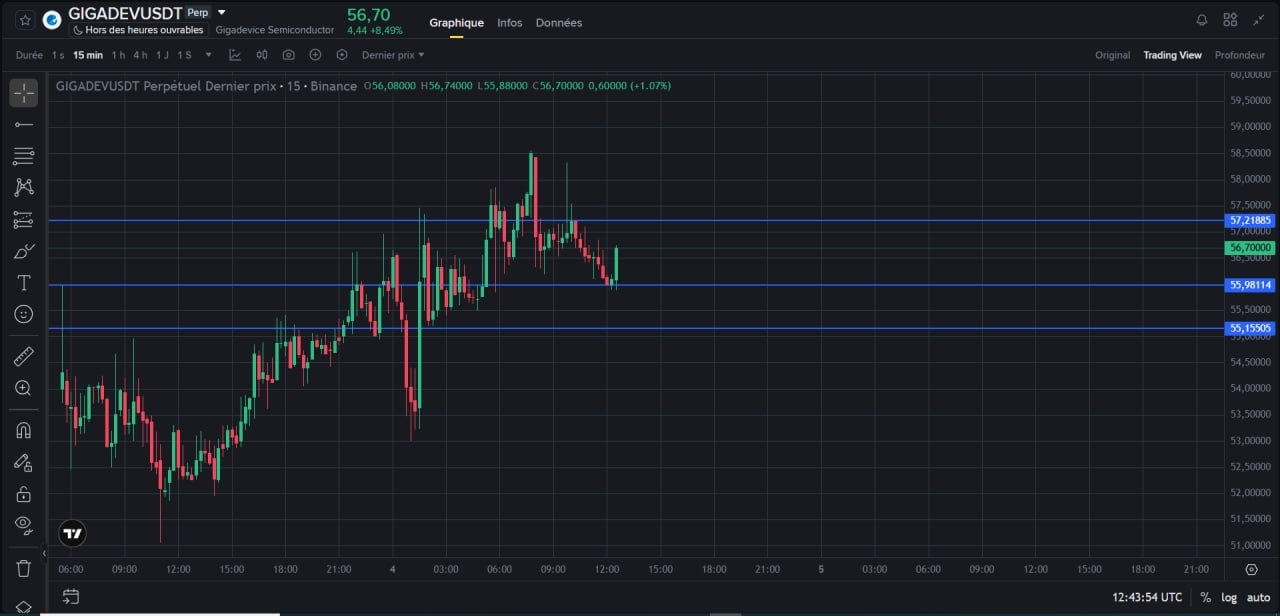Click the TradingView logo badge
The image size is (1280, 616).
[72, 533]
